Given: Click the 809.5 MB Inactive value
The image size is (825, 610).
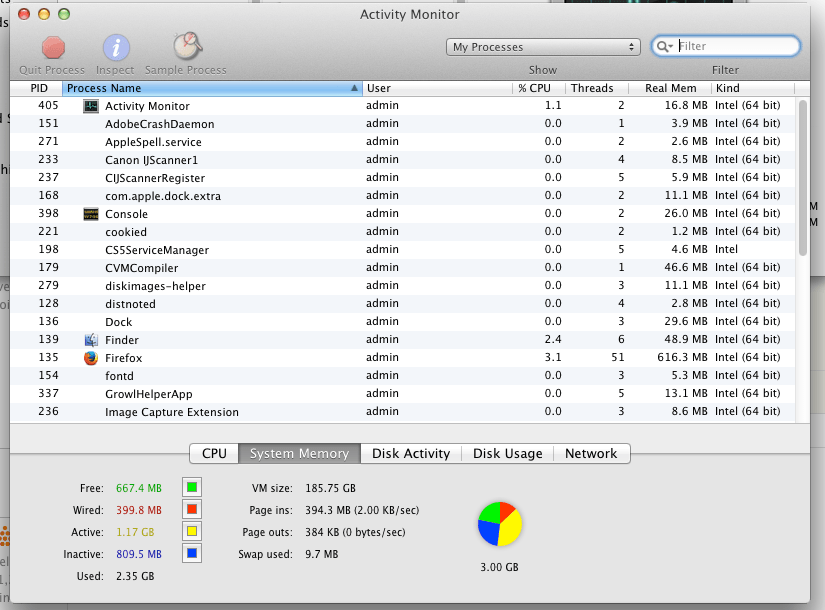Looking at the screenshot, I should pyautogui.click(x=139, y=554).
